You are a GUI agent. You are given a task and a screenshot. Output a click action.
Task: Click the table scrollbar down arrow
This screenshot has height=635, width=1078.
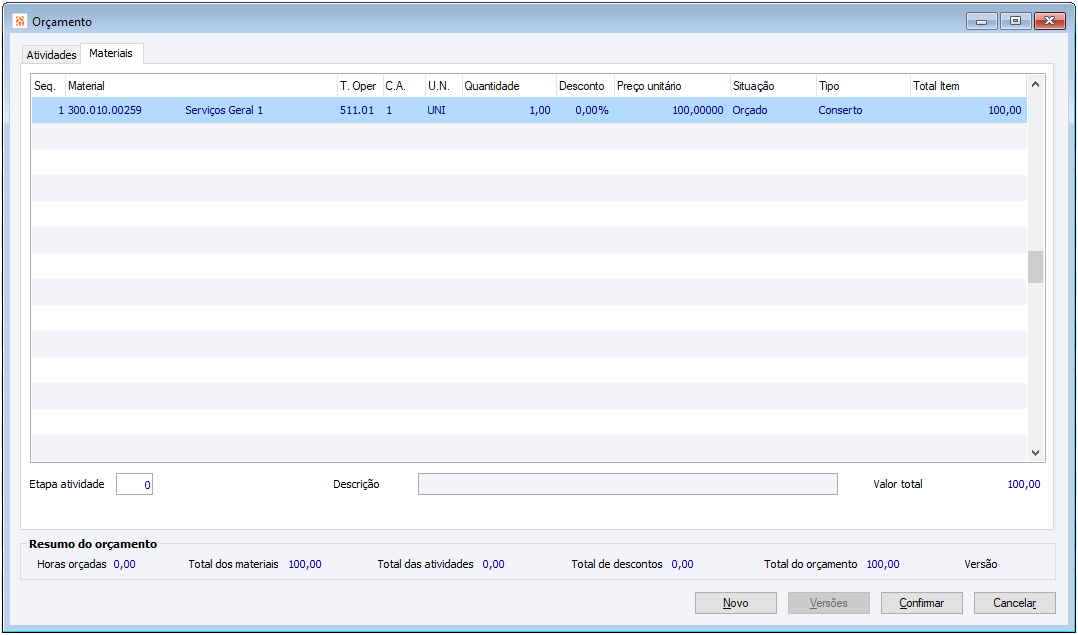point(1035,453)
